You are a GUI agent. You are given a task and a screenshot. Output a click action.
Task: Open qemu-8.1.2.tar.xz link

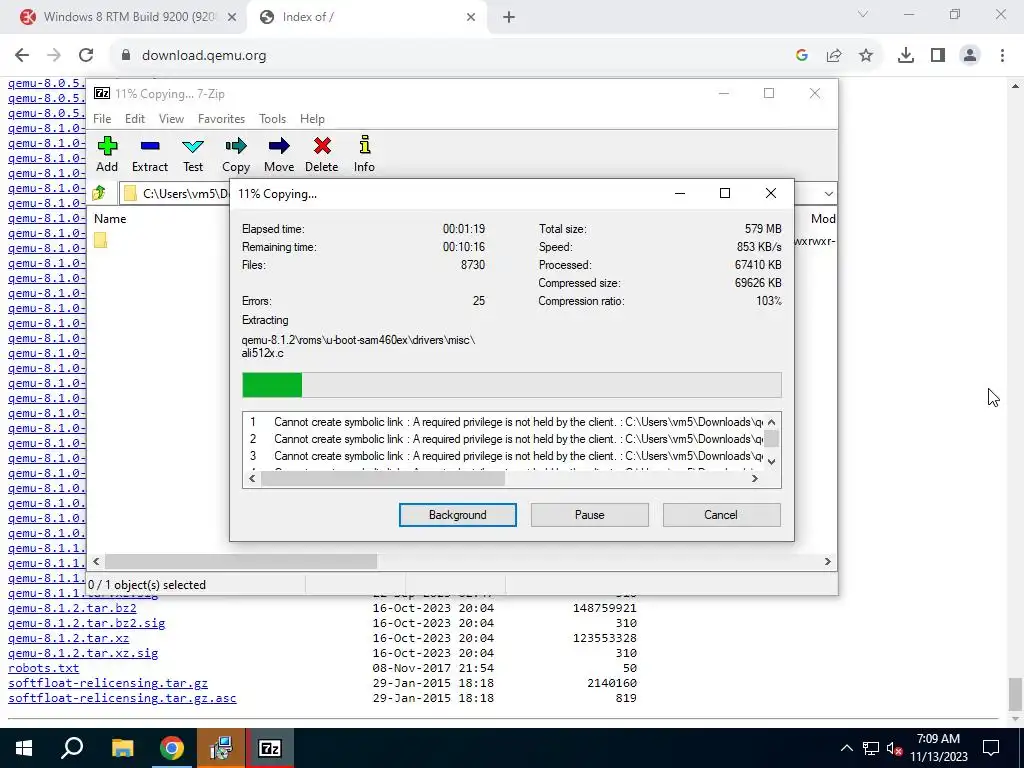(69, 638)
